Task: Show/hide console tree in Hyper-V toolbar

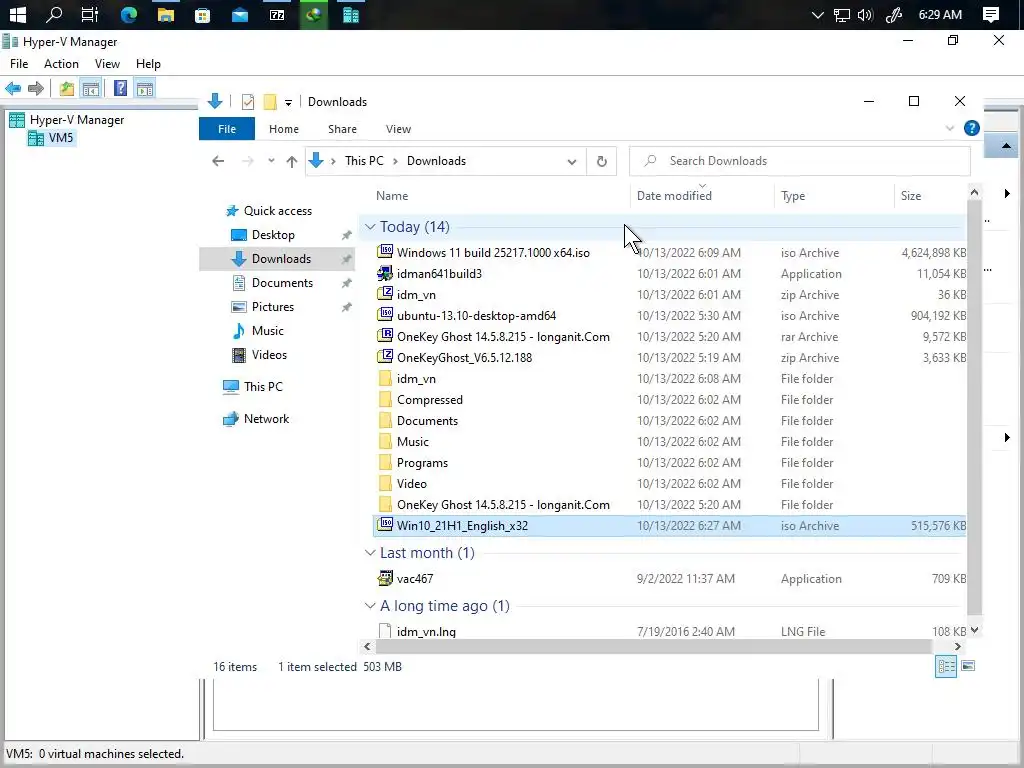Action: pos(91,88)
